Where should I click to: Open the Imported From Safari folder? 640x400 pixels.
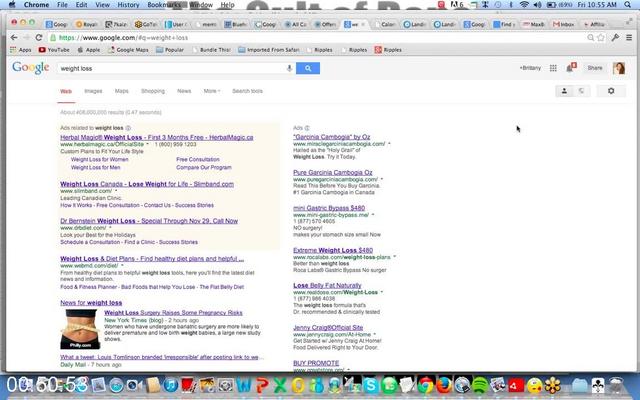click(x=269, y=50)
